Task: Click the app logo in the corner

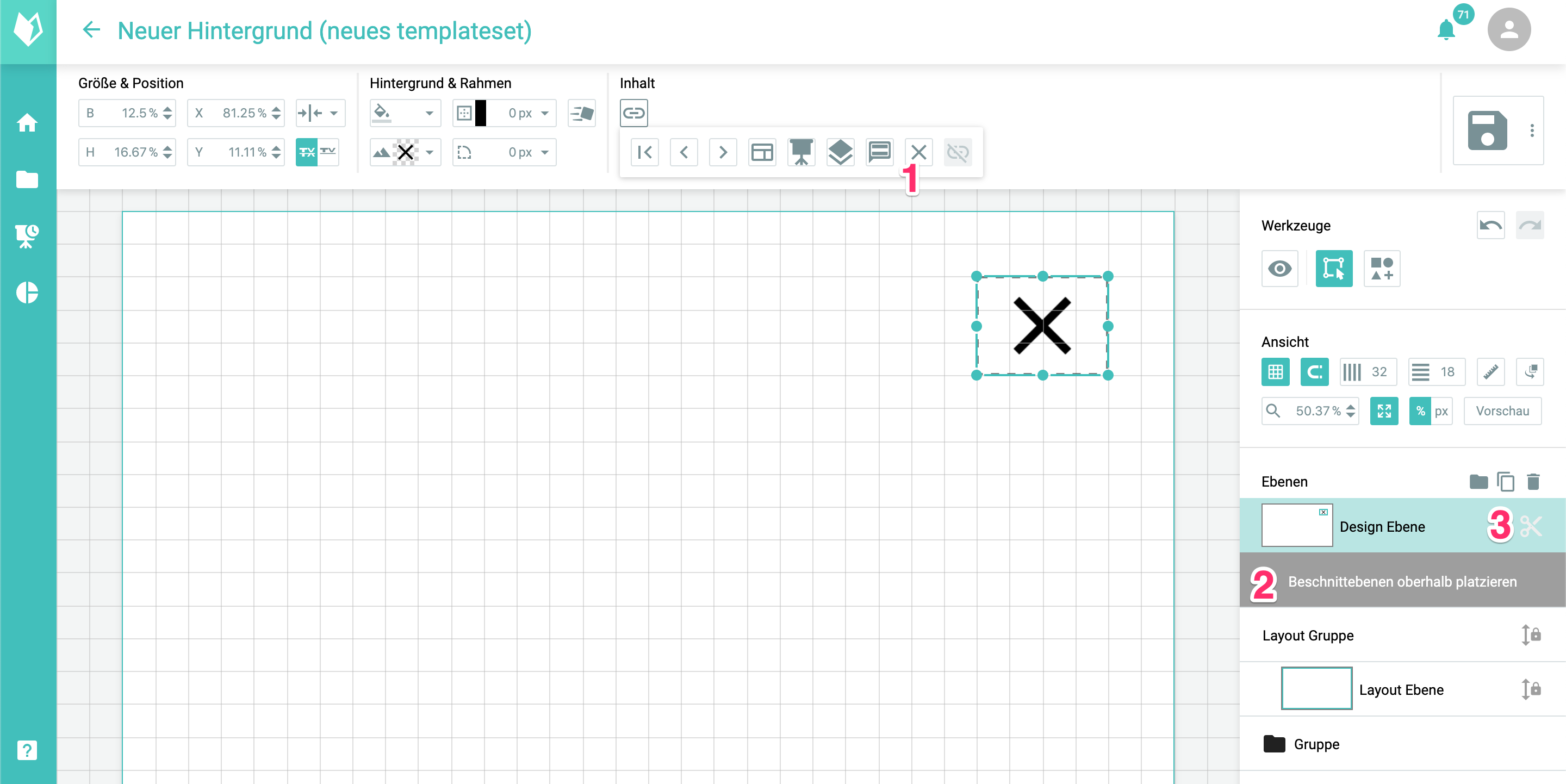Action: tap(28, 30)
